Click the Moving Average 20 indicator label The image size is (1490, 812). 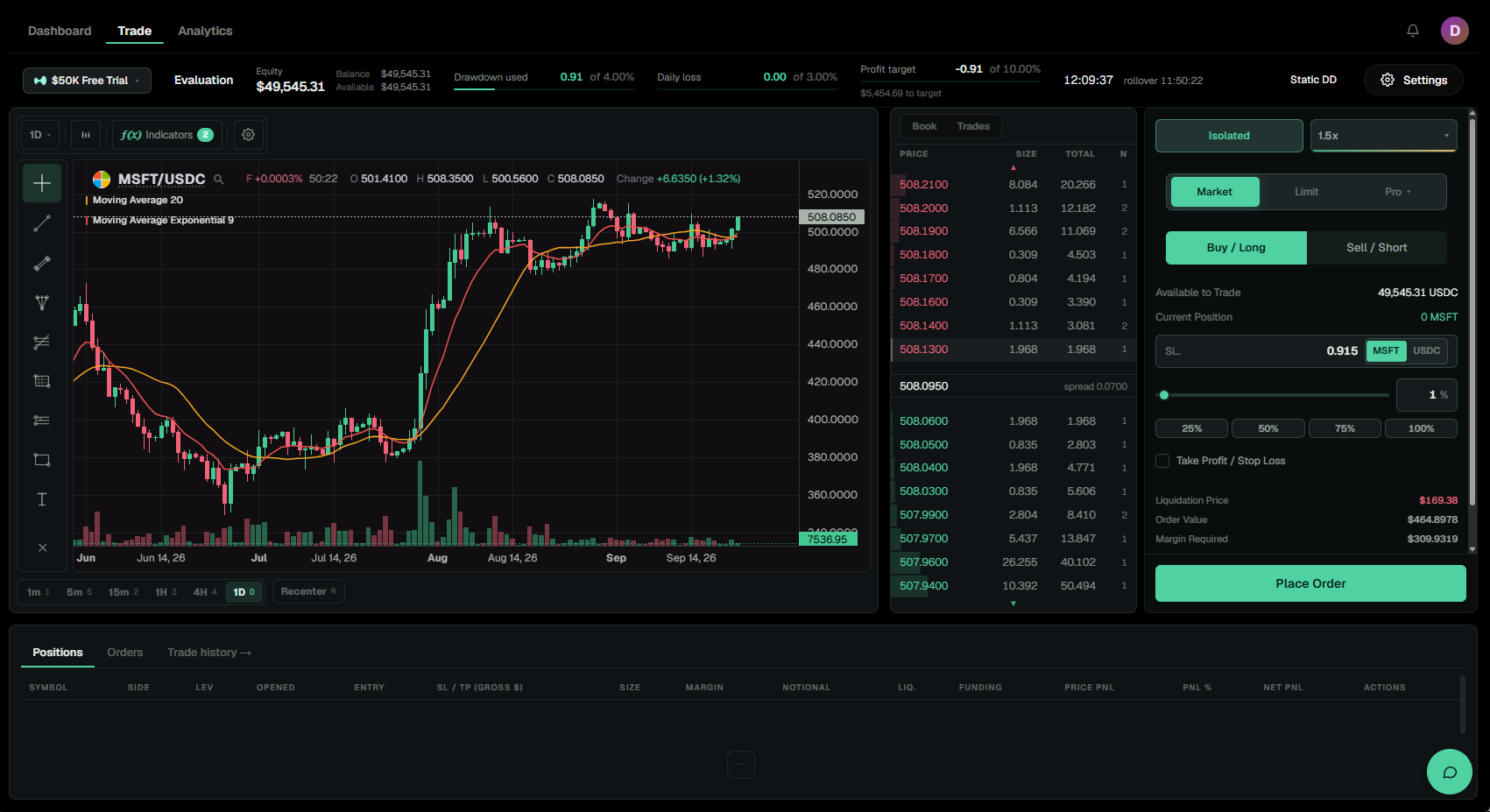tap(138, 201)
